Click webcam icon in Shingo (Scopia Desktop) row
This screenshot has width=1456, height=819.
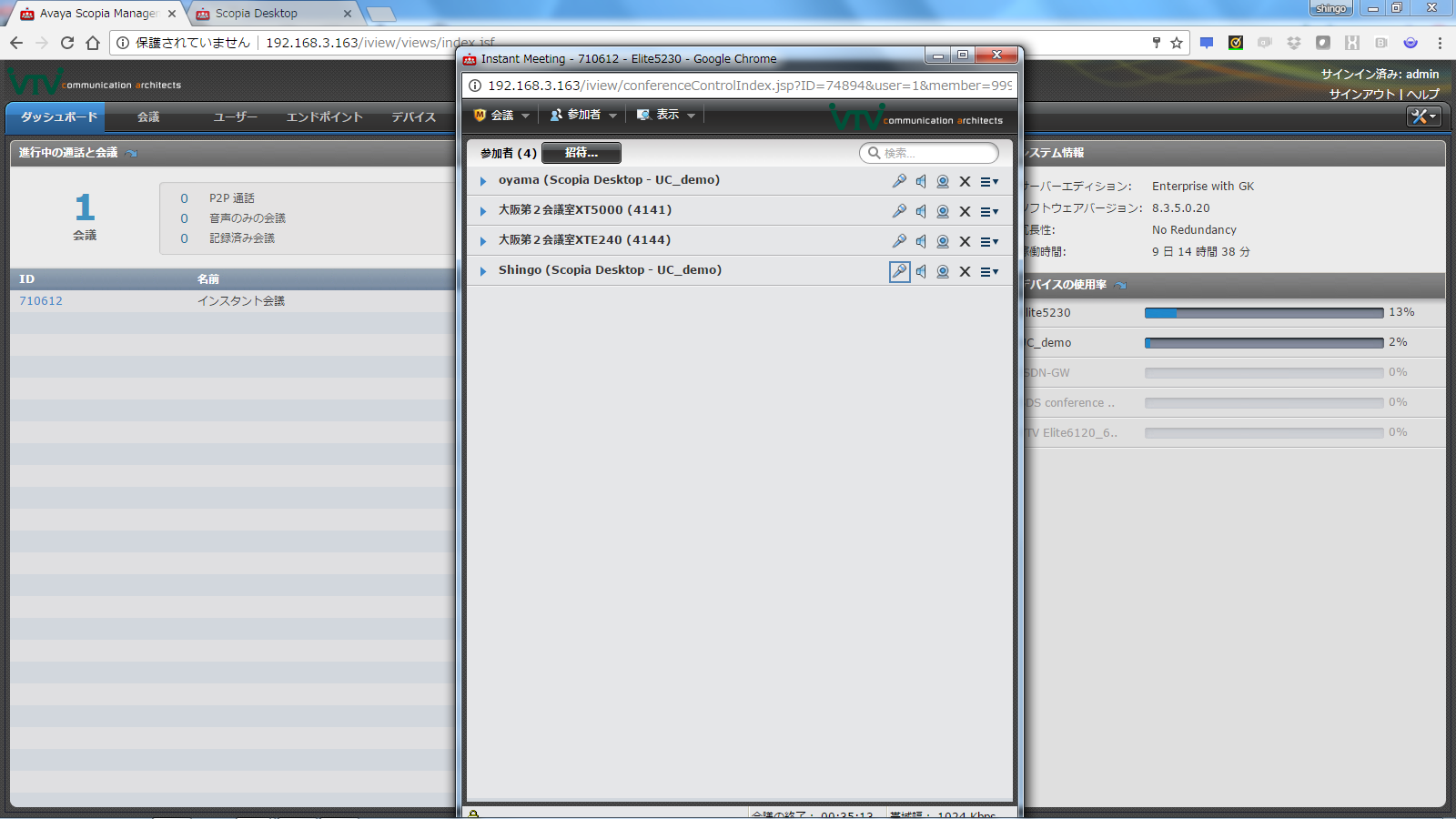coord(943,271)
